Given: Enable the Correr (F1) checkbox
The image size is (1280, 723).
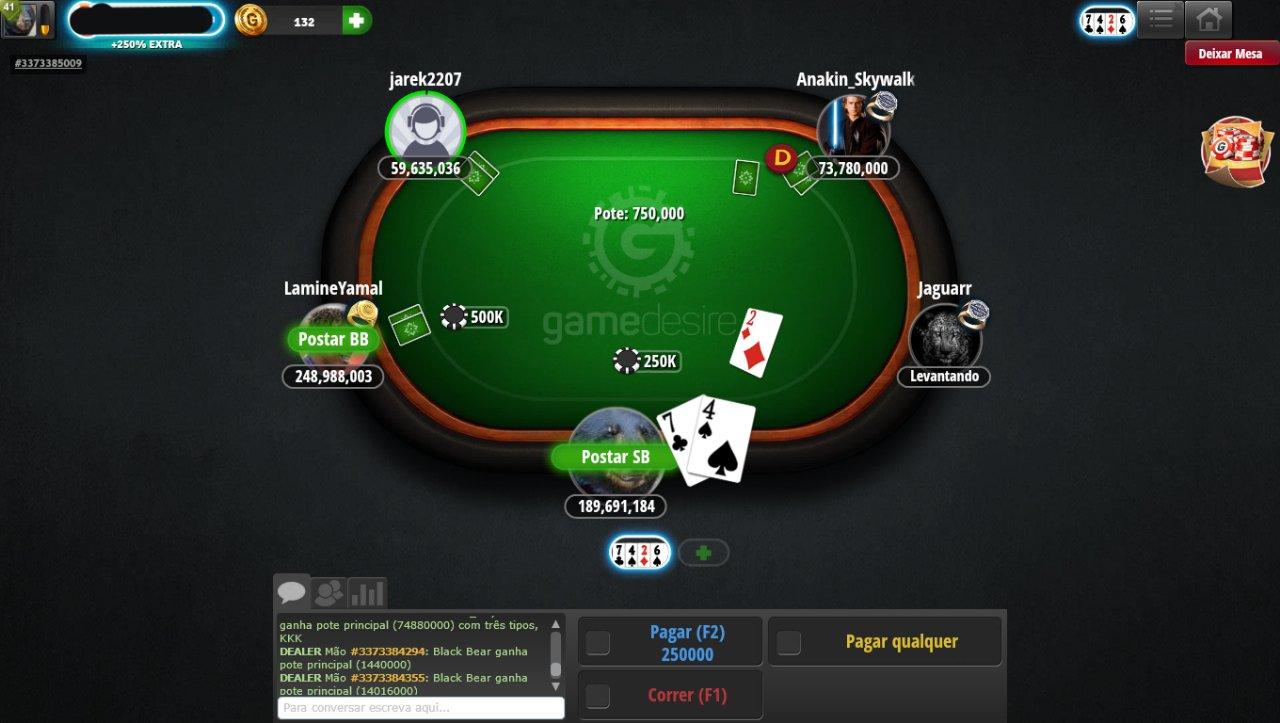Looking at the screenshot, I should (x=598, y=696).
